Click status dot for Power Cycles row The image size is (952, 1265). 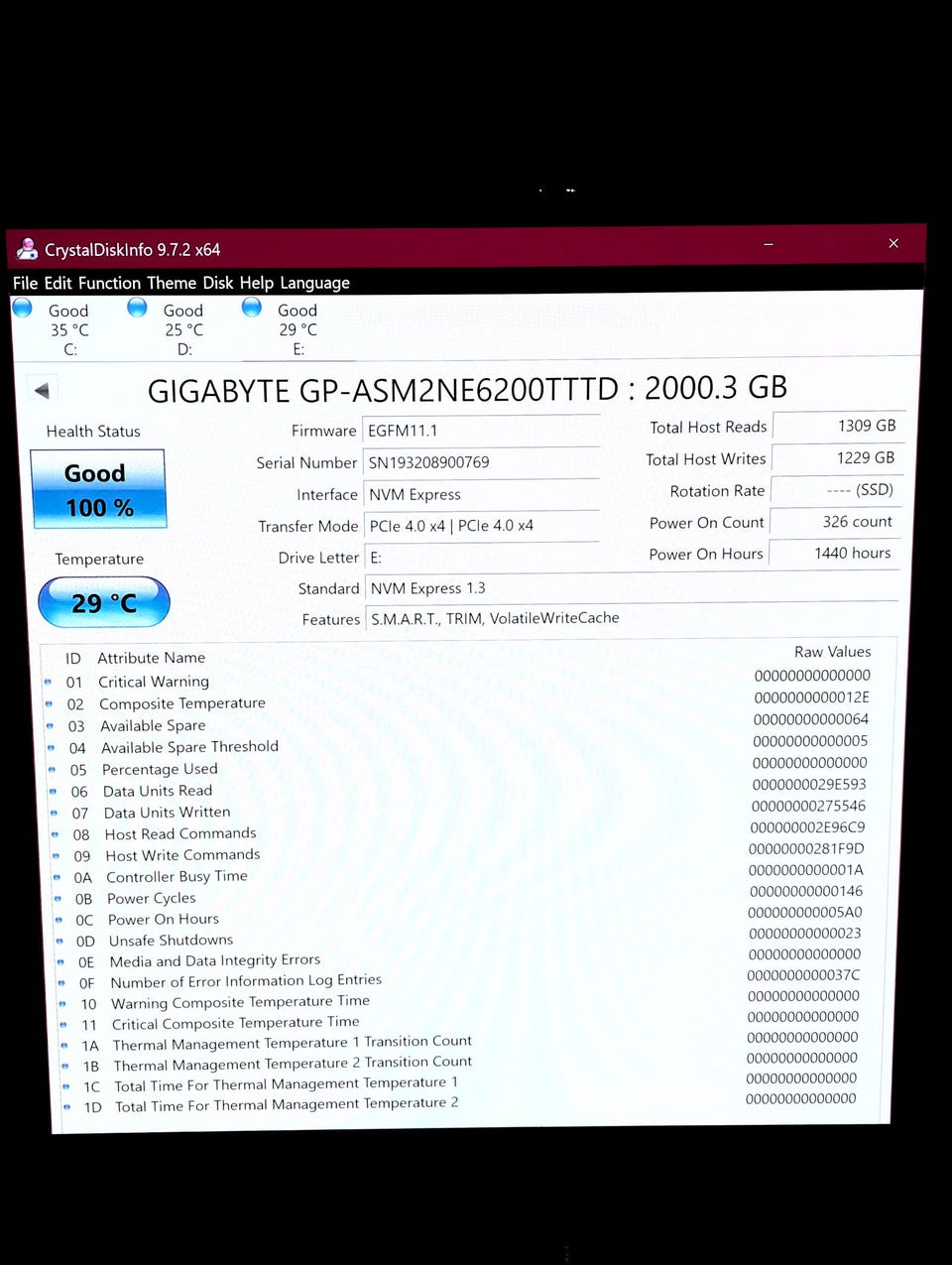pos(58,899)
